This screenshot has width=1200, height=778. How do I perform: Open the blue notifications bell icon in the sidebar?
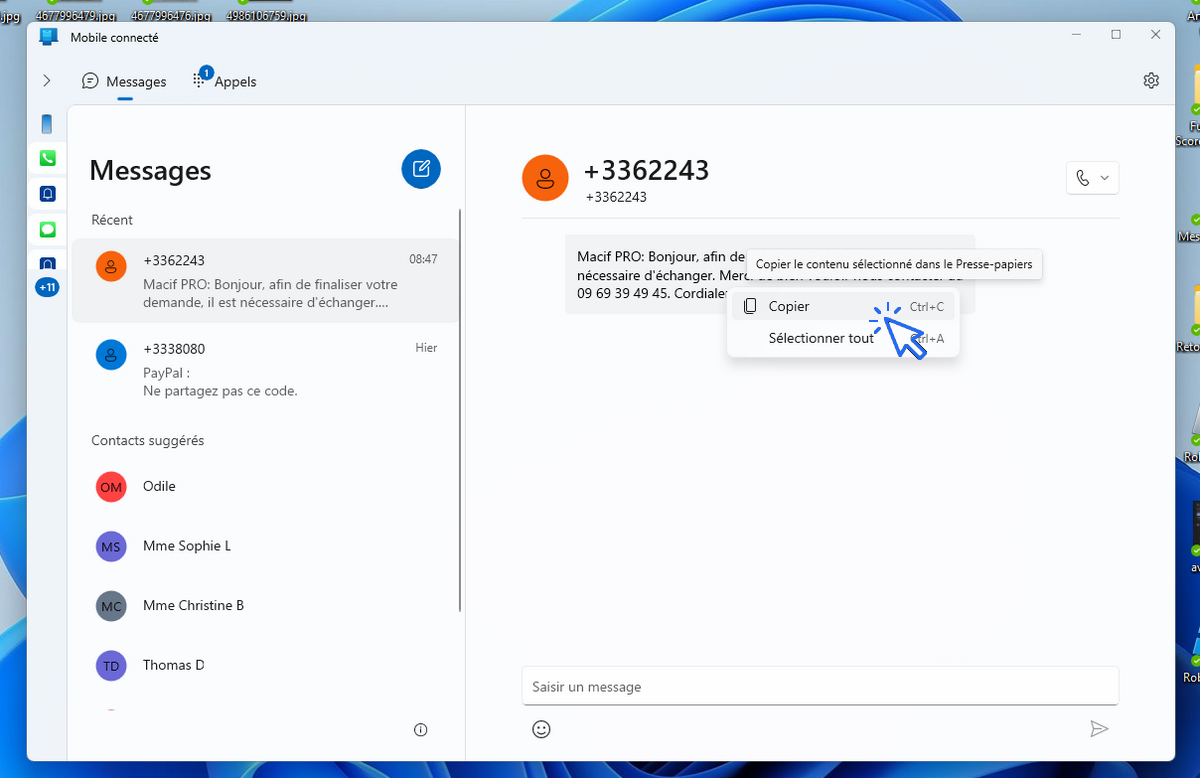click(47, 193)
